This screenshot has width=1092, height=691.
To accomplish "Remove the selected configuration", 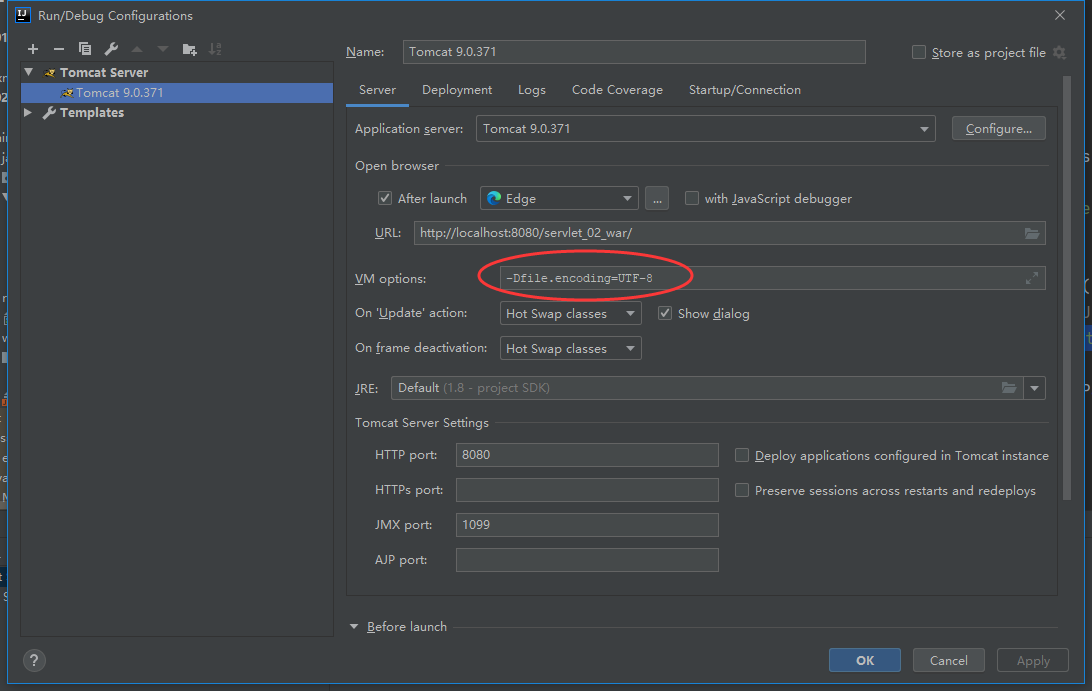I will pos(58,49).
